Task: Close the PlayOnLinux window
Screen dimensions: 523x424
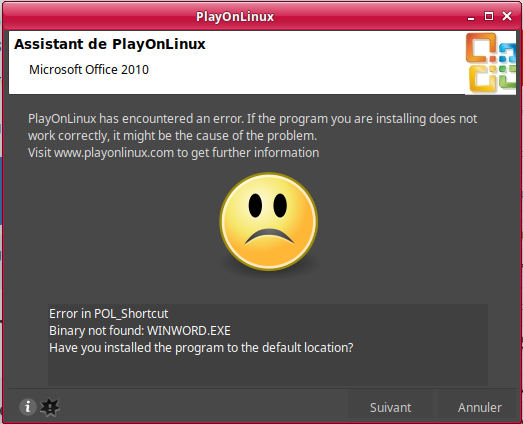Action: [x=507, y=16]
